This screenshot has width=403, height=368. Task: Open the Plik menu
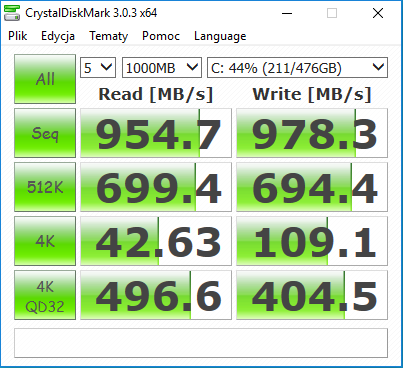click(18, 36)
